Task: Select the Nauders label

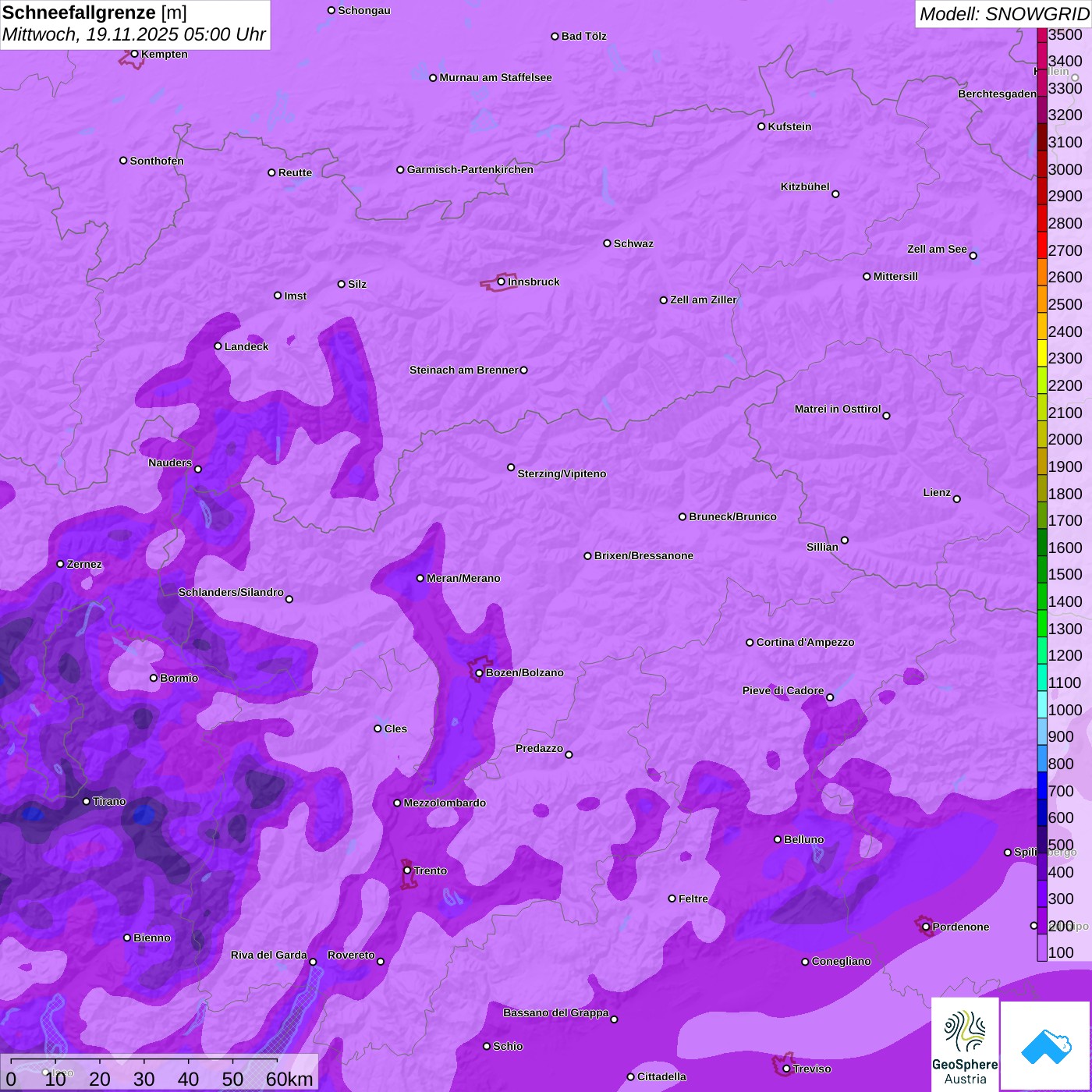Action: [170, 463]
